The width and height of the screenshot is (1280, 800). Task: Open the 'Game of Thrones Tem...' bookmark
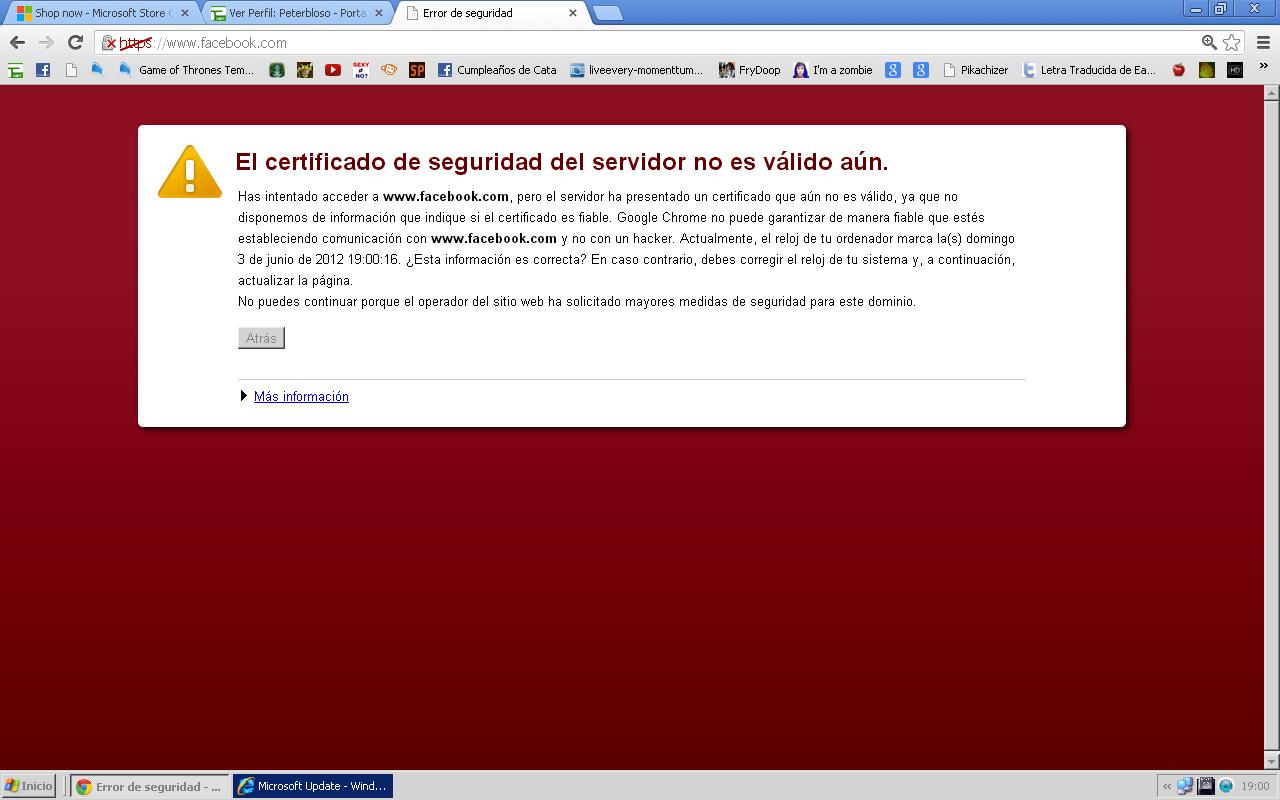pyautogui.click(x=186, y=70)
